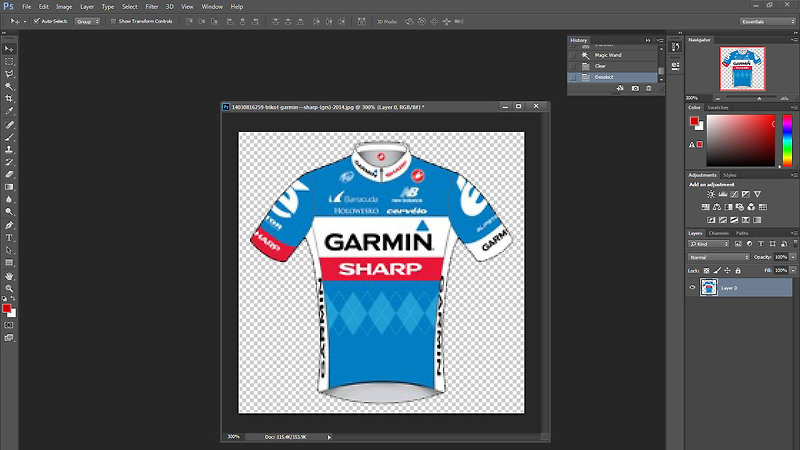Open the Select menu

[x=130, y=7]
